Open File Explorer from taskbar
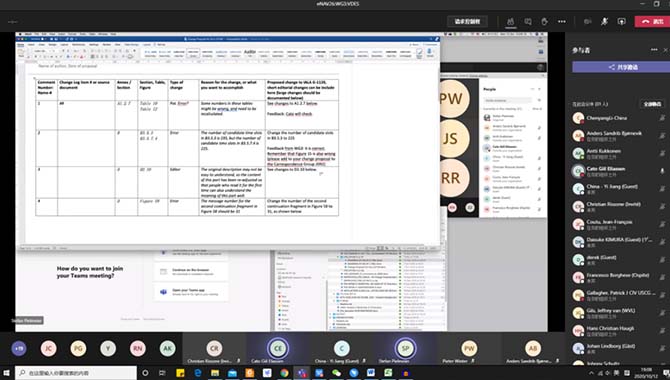The image size is (670, 380). [x=215, y=373]
